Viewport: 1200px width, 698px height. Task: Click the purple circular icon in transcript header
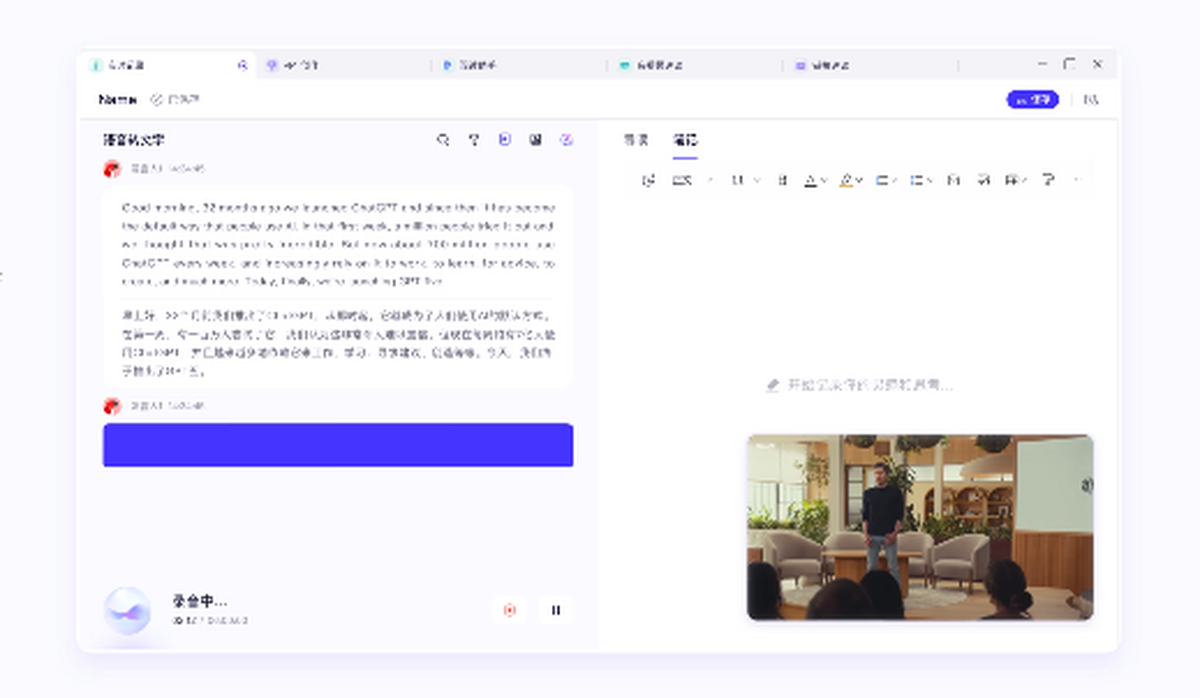click(567, 140)
